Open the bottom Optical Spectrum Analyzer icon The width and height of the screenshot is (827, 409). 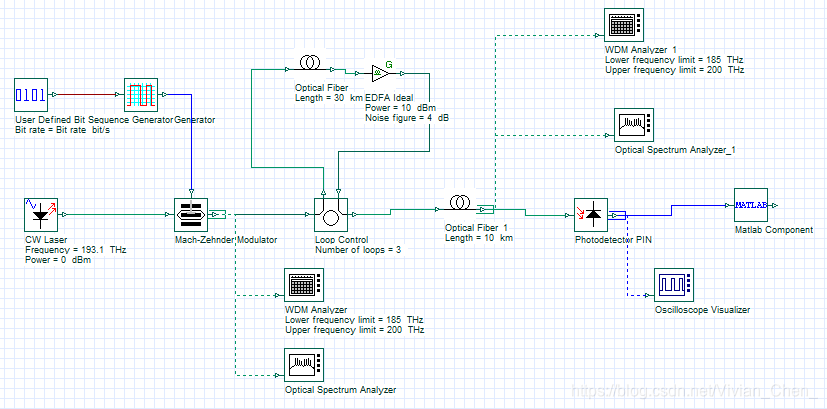(304, 365)
